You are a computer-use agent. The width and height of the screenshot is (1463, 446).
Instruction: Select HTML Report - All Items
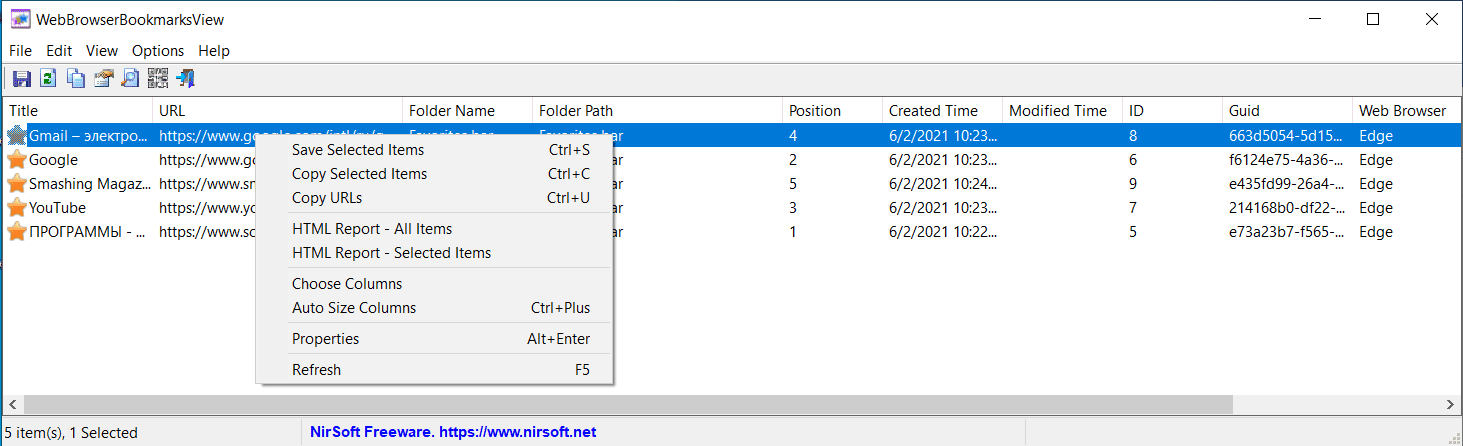coord(372,229)
